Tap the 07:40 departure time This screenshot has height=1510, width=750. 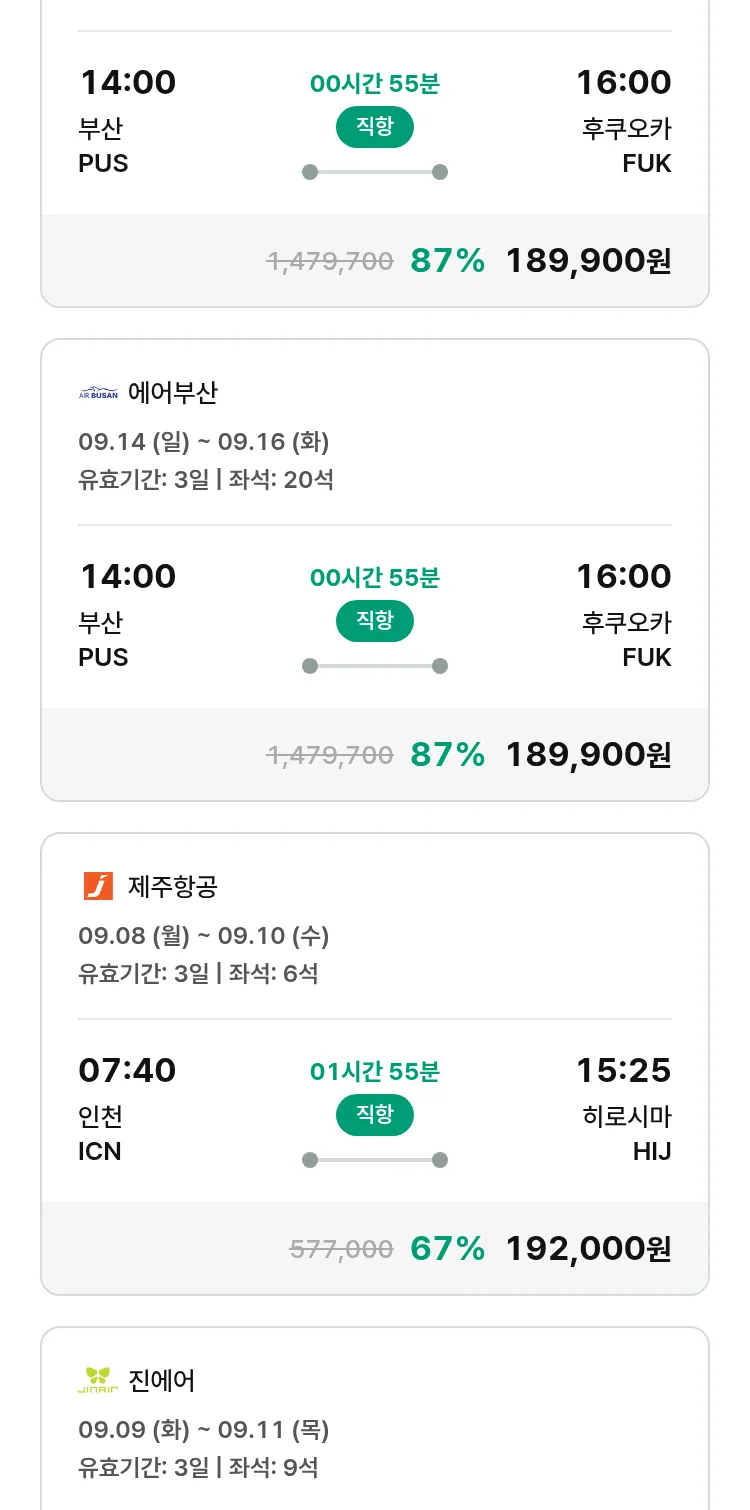(x=127, y=1070)
